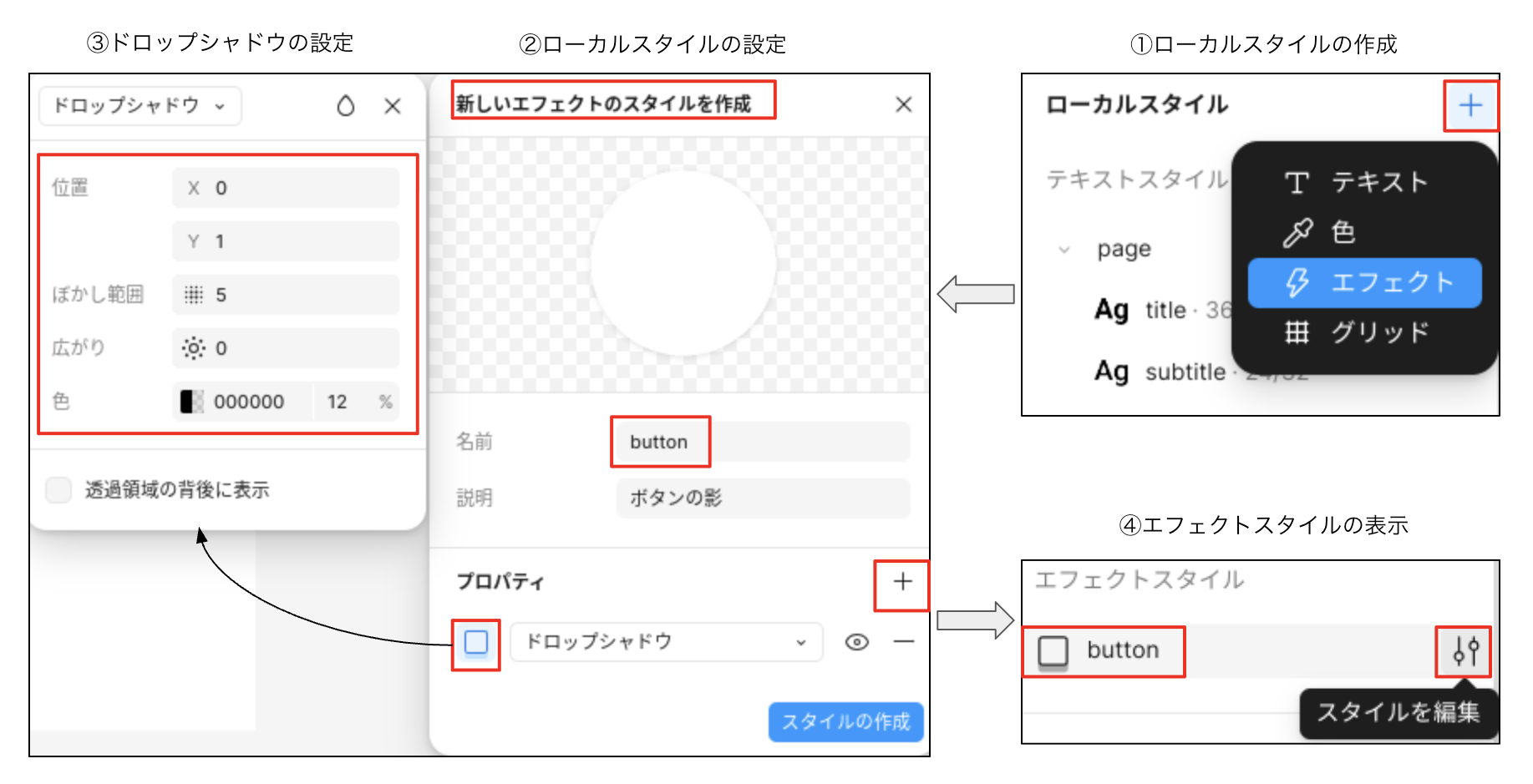This screenshot has height=784, width=1533.
Task: Click the lightning effect icon in menu
Action: pos(1297,282)
